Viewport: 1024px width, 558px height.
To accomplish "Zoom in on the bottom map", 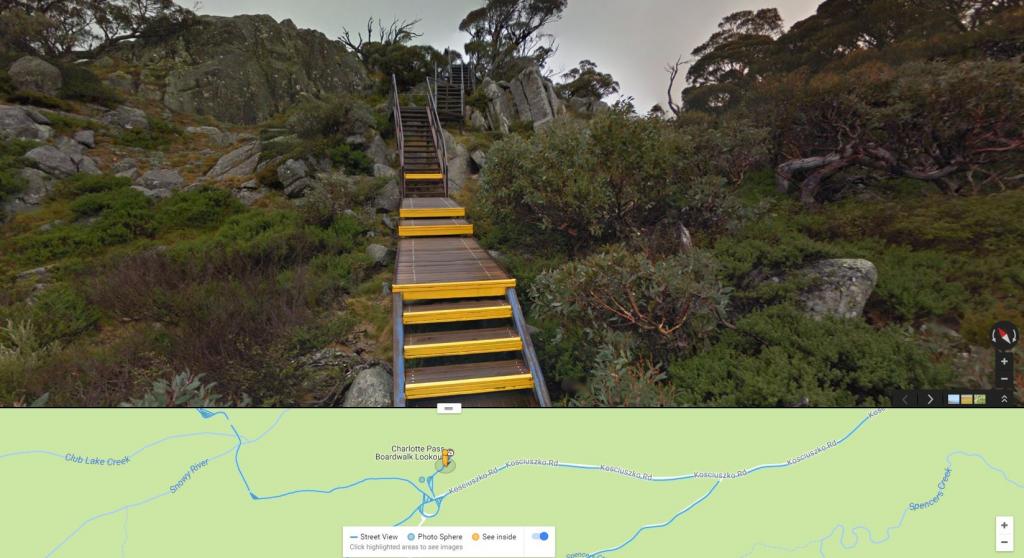I will [1004, 525].
